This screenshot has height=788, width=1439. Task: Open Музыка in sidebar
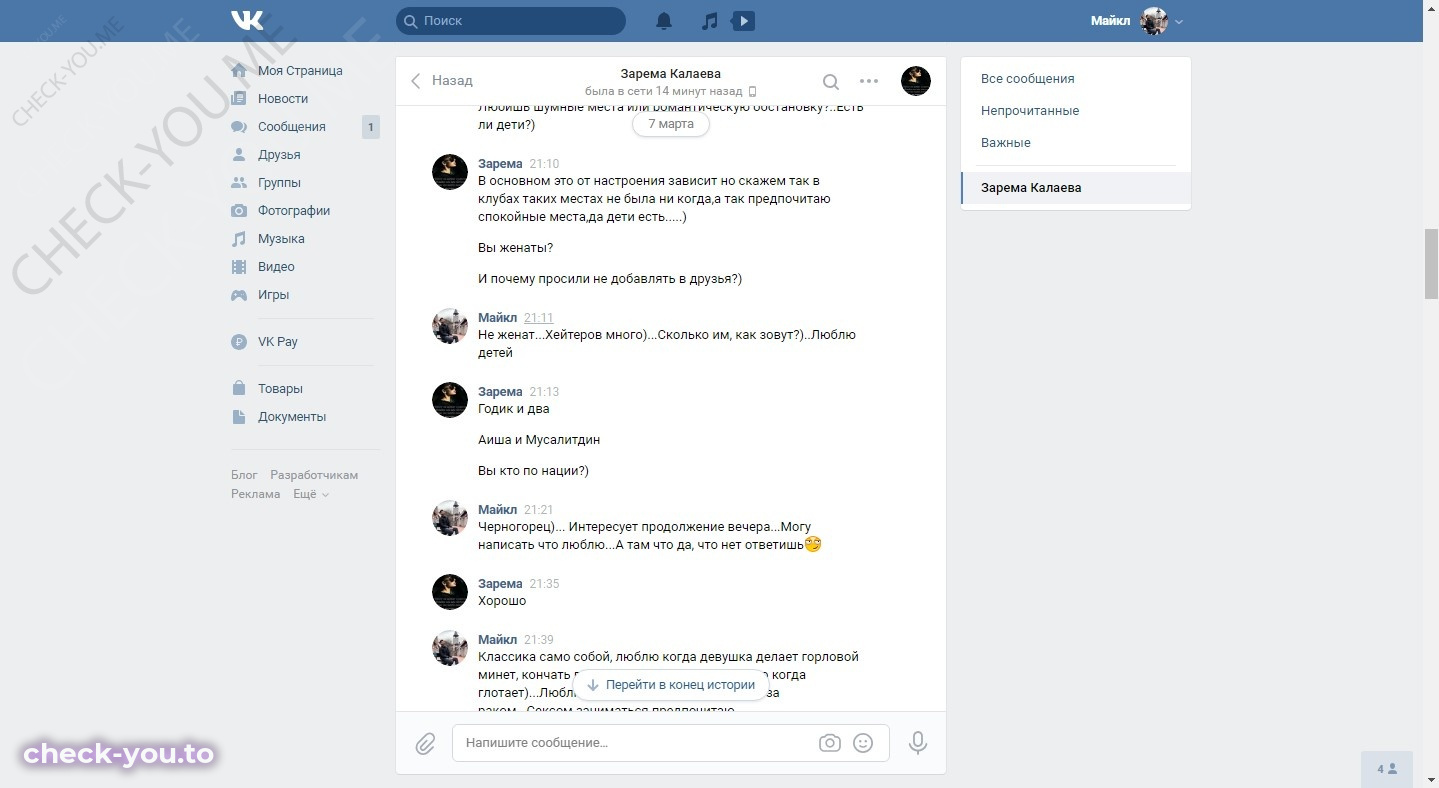click(281, 239)
